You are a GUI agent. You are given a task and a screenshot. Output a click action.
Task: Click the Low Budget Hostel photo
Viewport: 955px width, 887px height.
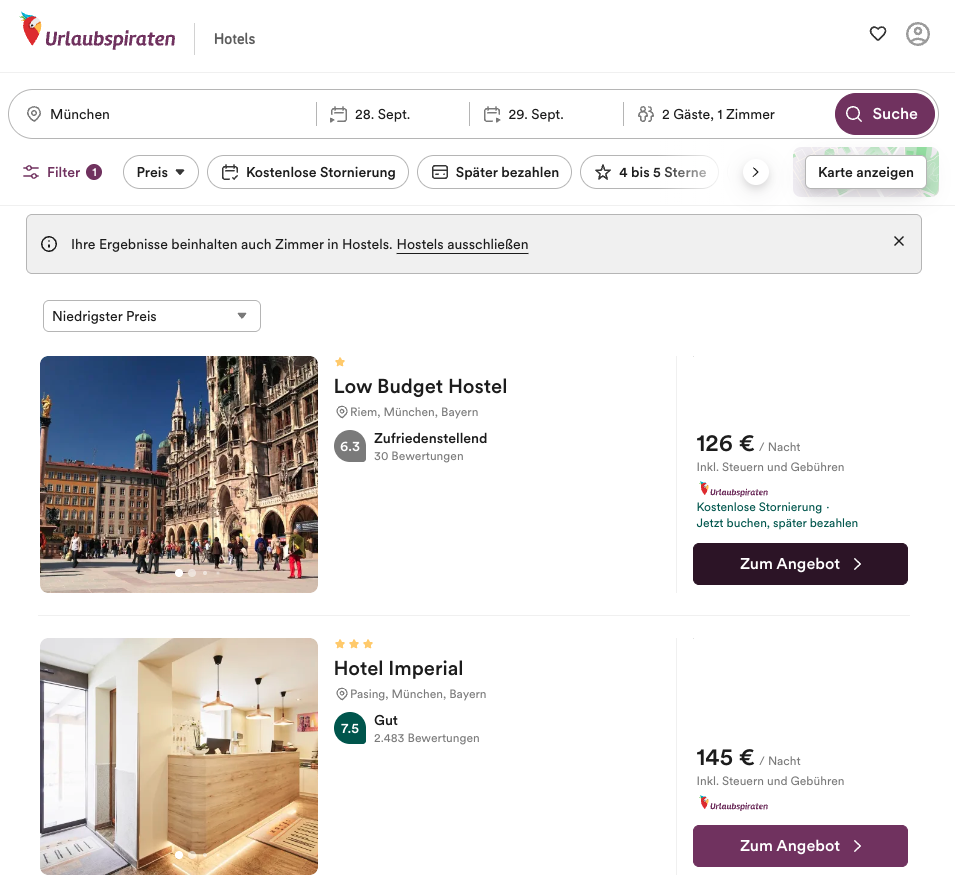coord(179,474)
